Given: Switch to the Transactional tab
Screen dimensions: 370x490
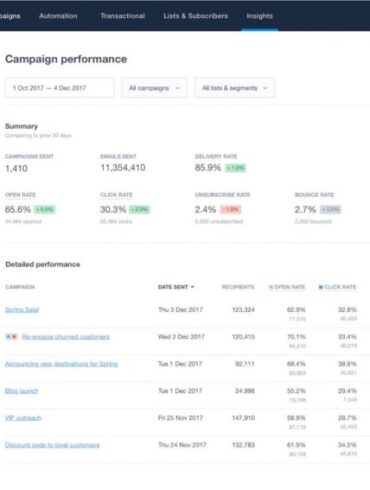Looking at the screenshot, I should (x=123, y=16).
